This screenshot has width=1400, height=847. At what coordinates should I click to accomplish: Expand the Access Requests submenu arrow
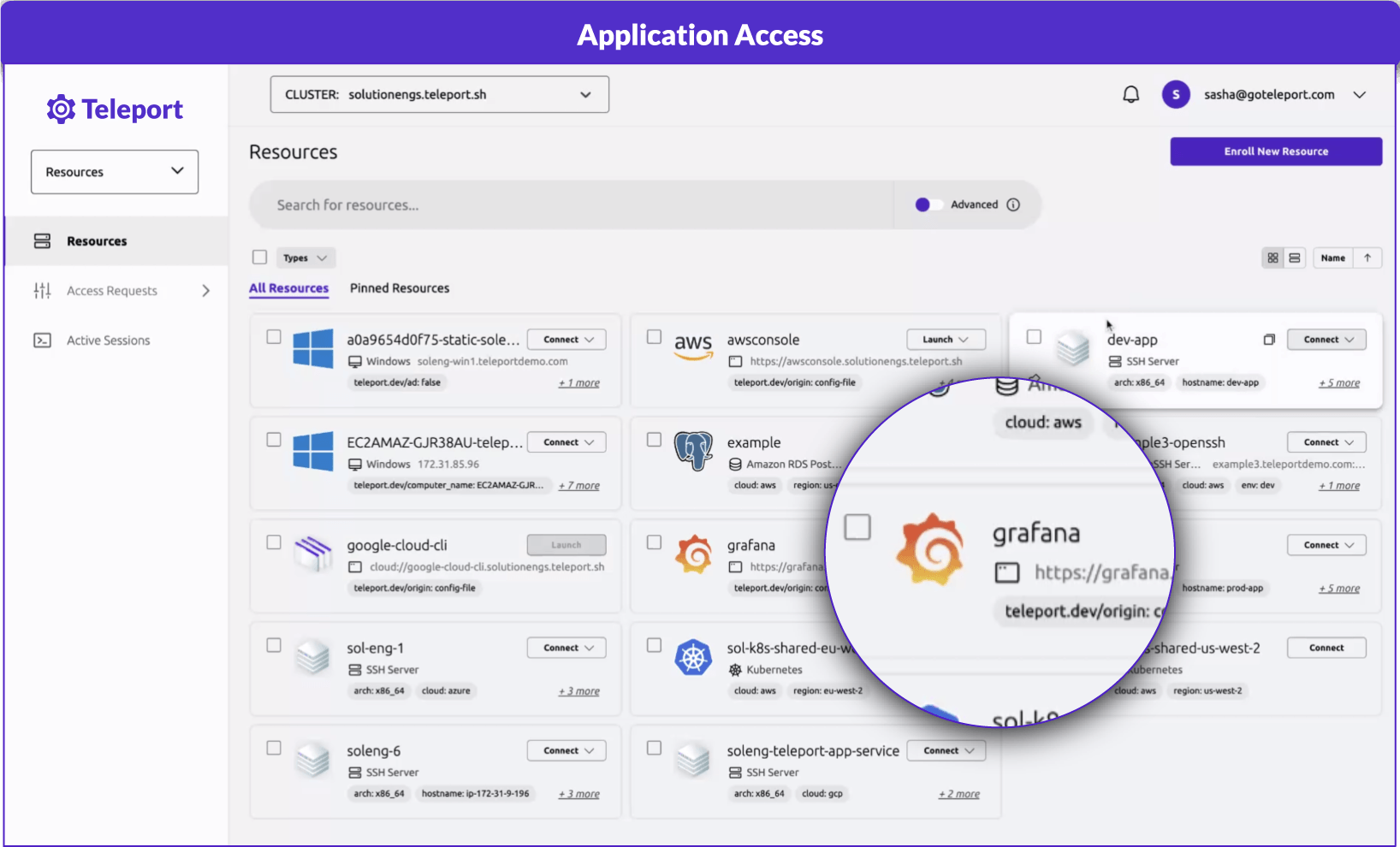tap(205, 291)
